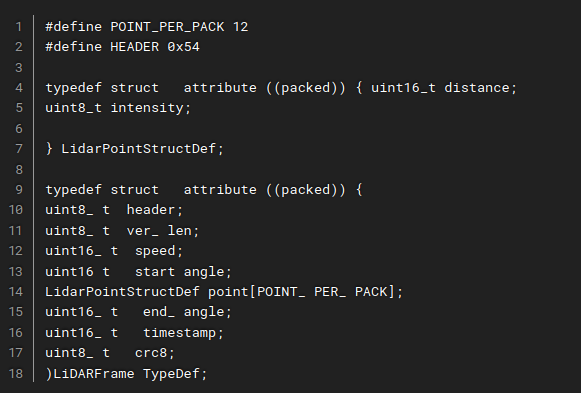Click line number 9 in the gutter
This screenshot has width=581, height=393.
coord(19,190)
